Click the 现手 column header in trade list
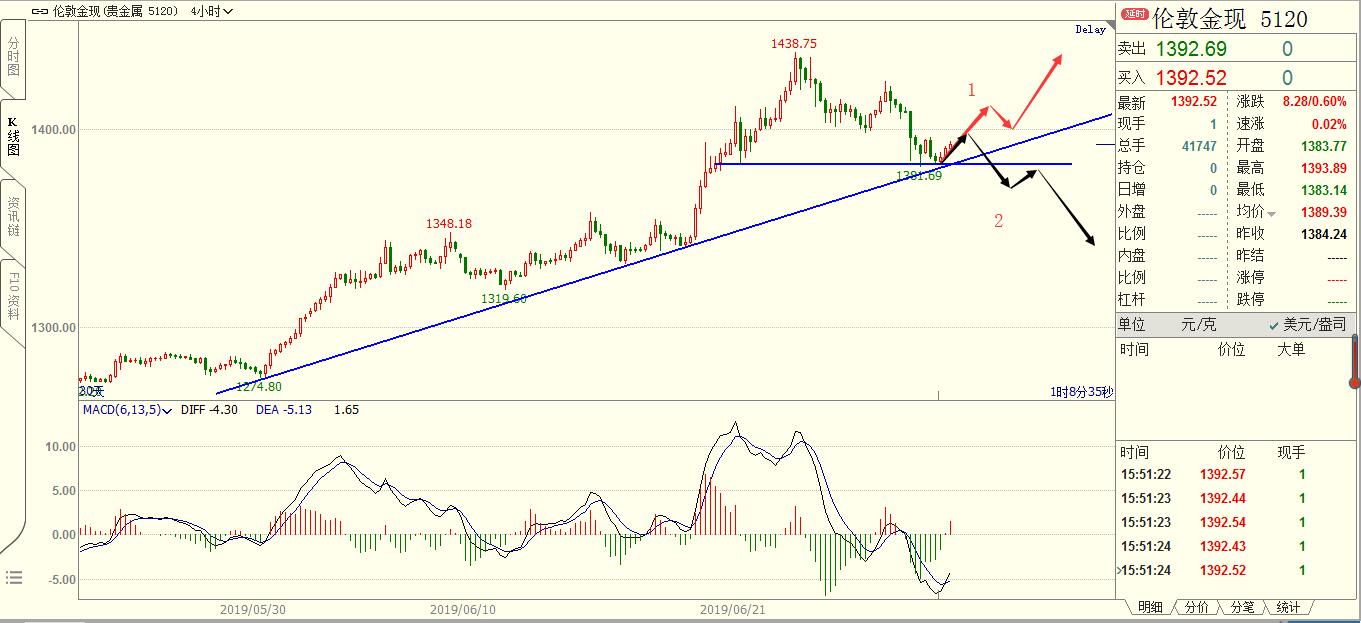Viewport: 1361px width, 623px height. click(x=1291, y=453)
